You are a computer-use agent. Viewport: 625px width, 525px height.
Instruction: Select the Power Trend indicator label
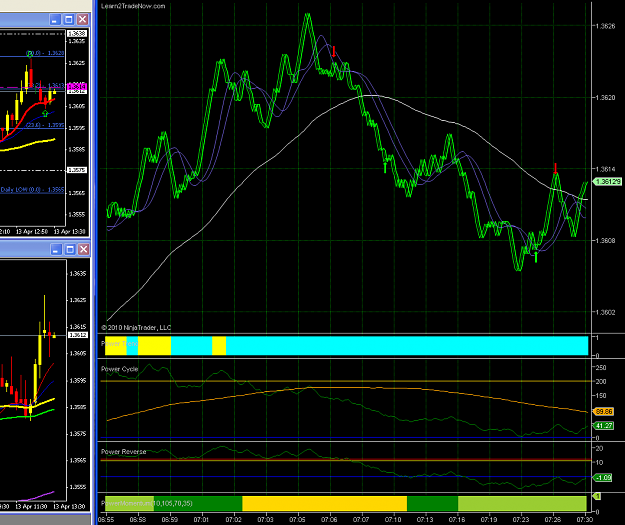pyautogui.click(x=120, y=344)
